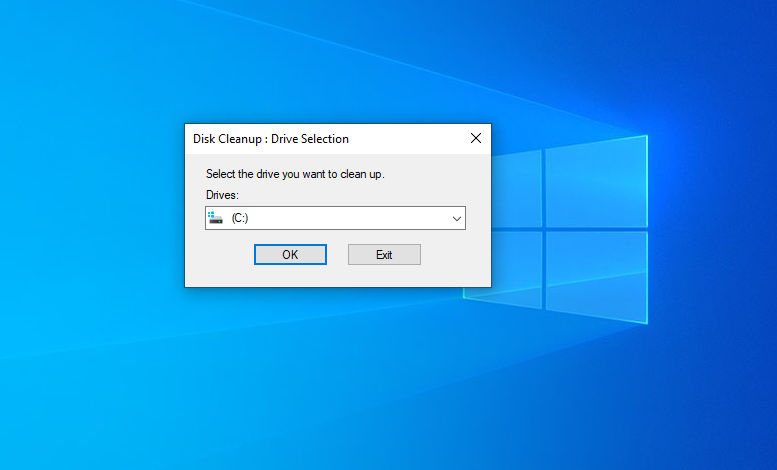Screen dimensions: 777x470
Task: Click the C: drive icon in the Drives box
Action: (215, 218)
